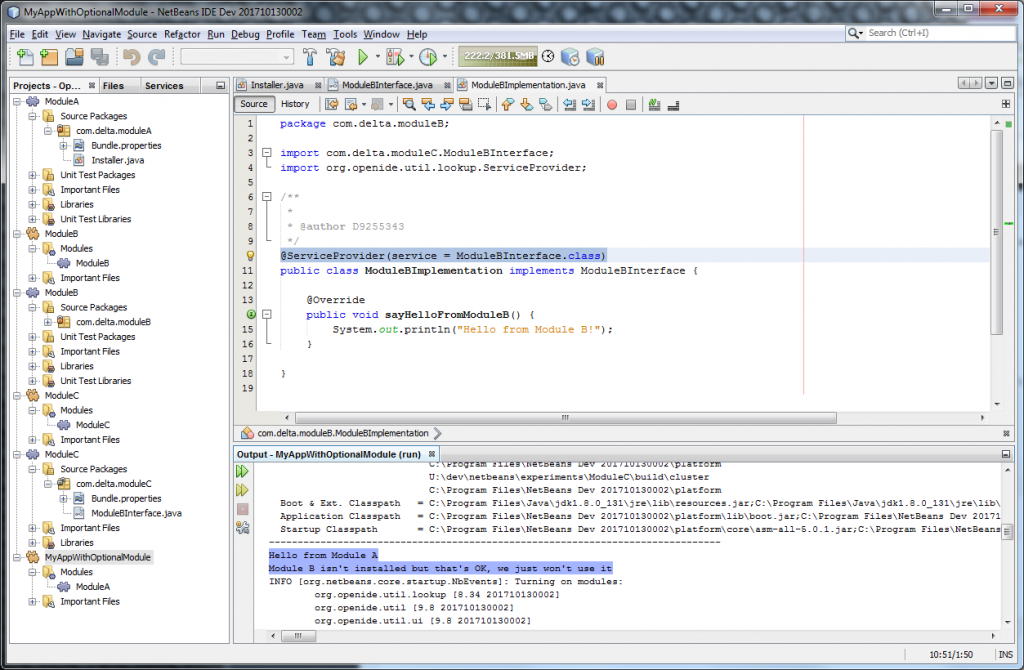1024x670 pixels.
Task: Run the project with the green play icon
Action: (363, 57)
